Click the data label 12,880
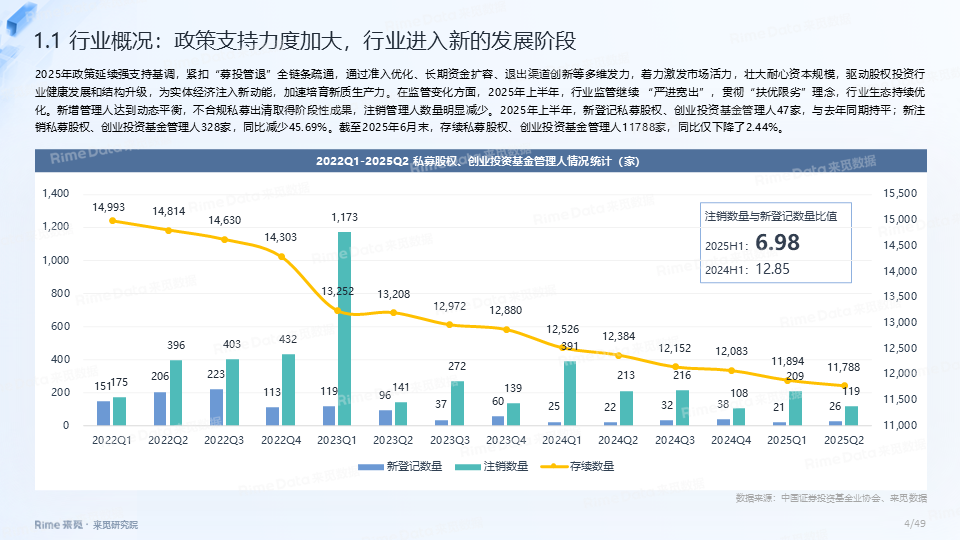 coord(506,310)
